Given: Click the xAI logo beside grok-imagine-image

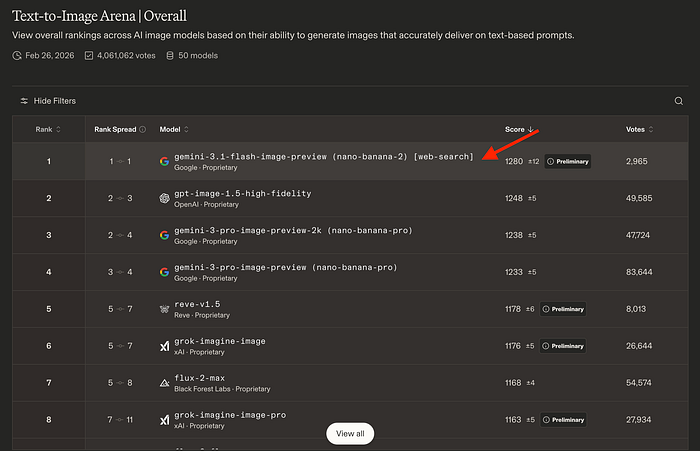Looking at the screenshot, I should tap(164, 346).
